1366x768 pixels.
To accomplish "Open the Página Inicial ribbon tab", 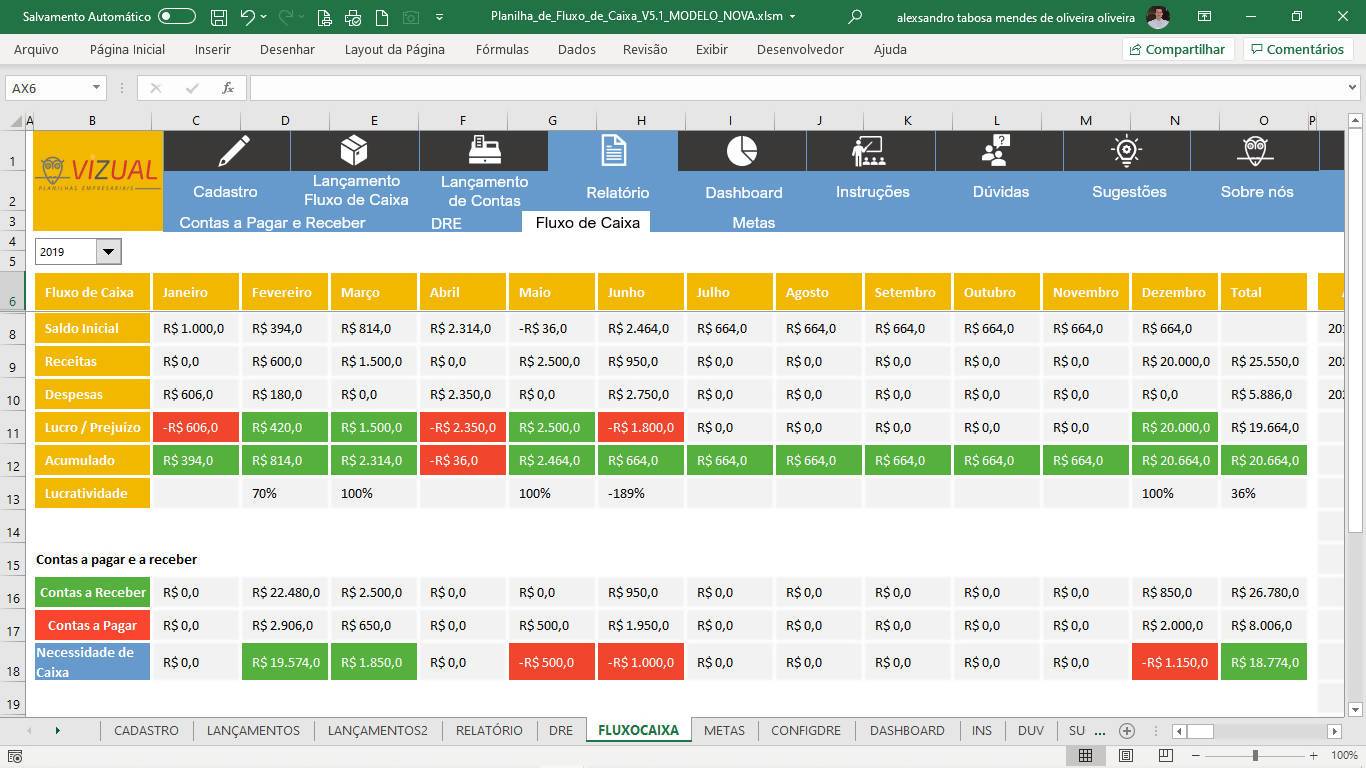I will click(x=127, y=49).
